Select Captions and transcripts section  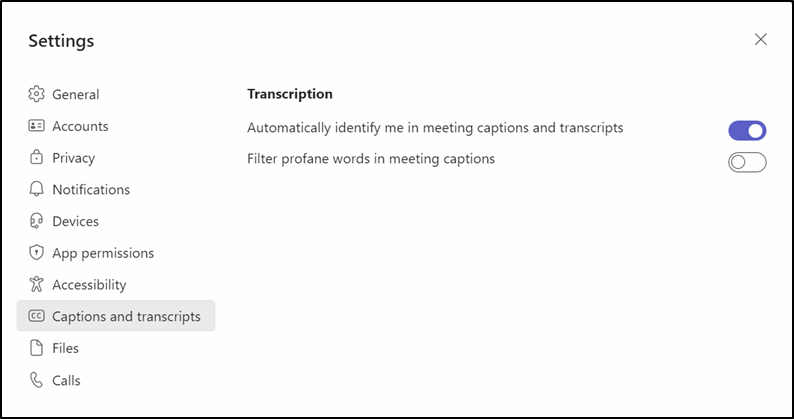point(116,316)
